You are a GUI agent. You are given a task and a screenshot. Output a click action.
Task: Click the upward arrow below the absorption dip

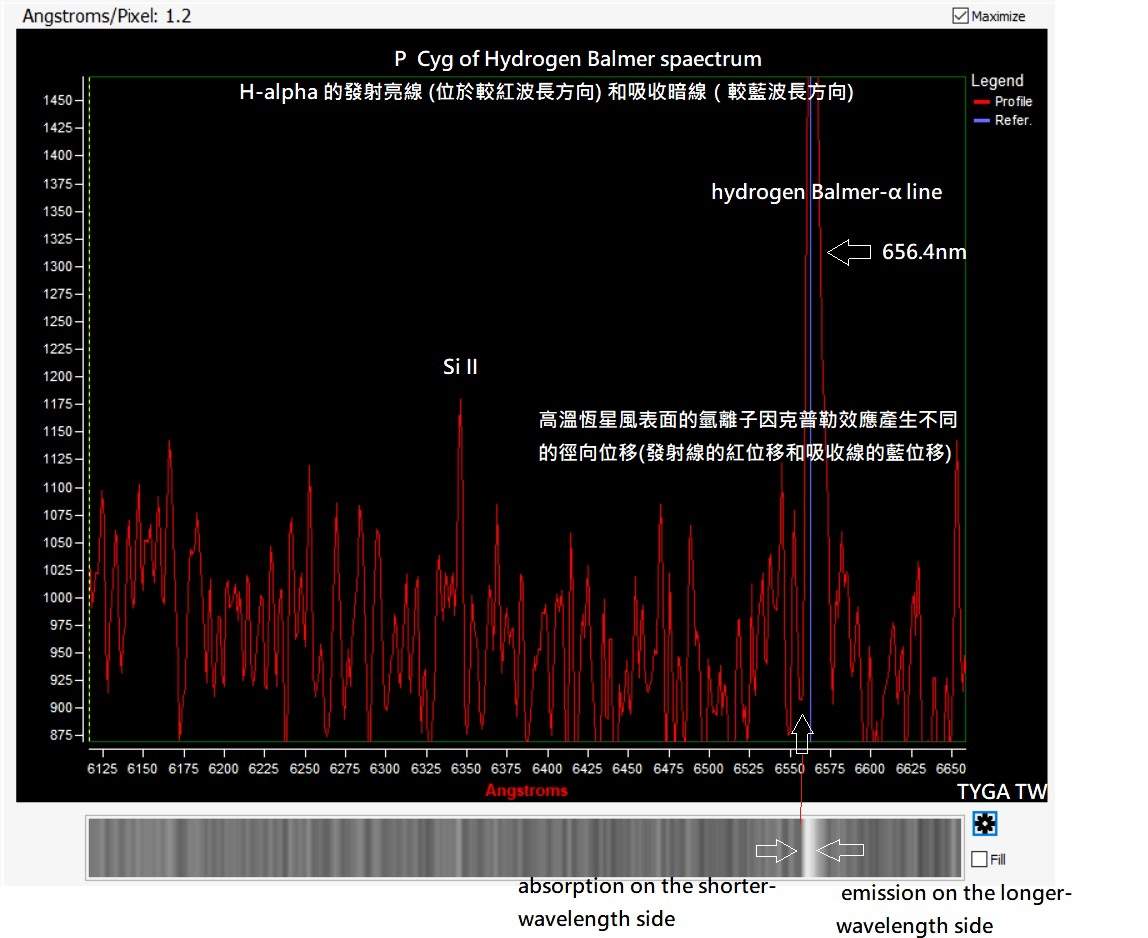[802, 733]
